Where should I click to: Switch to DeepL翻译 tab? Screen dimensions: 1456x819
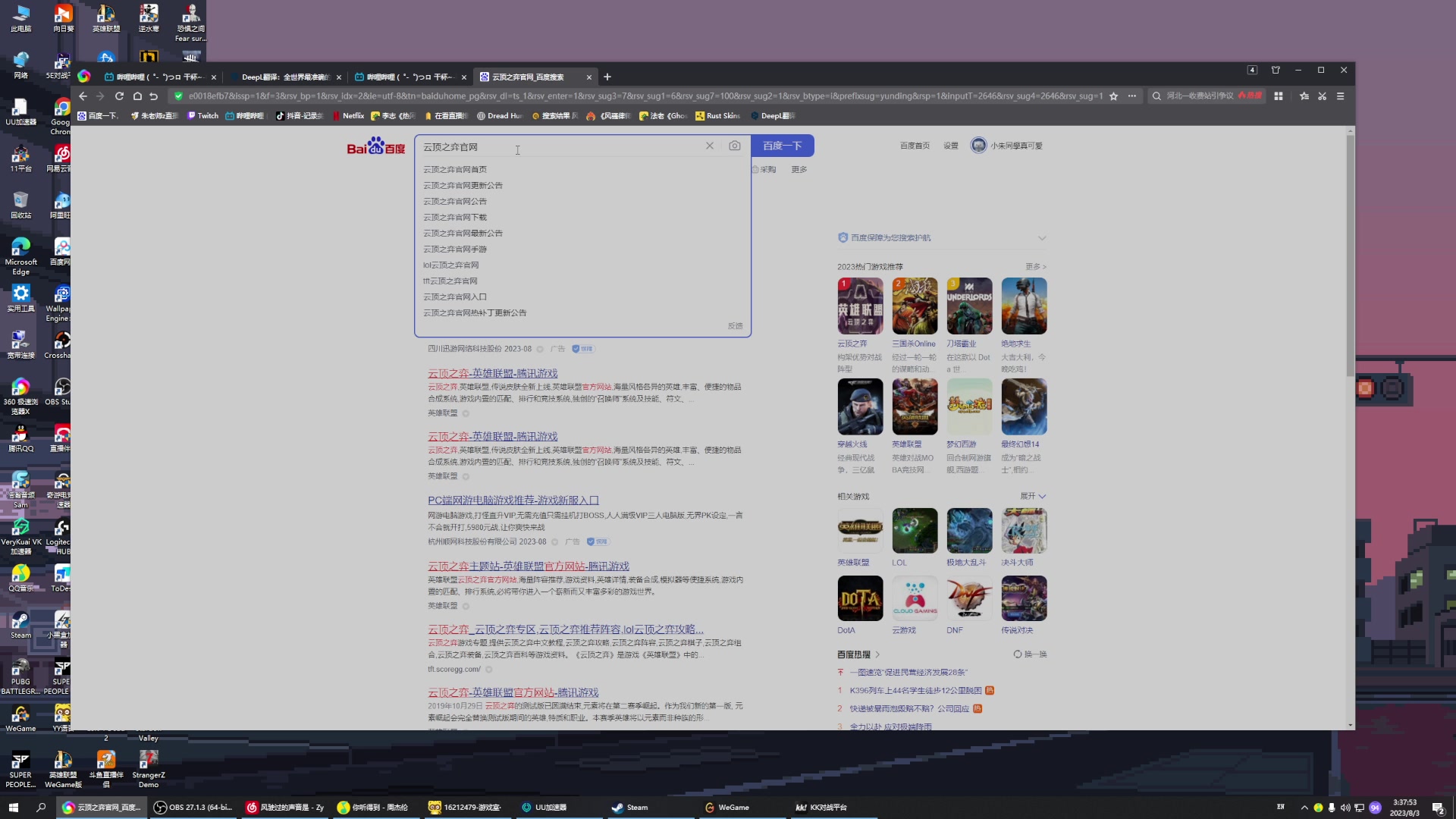284,77
